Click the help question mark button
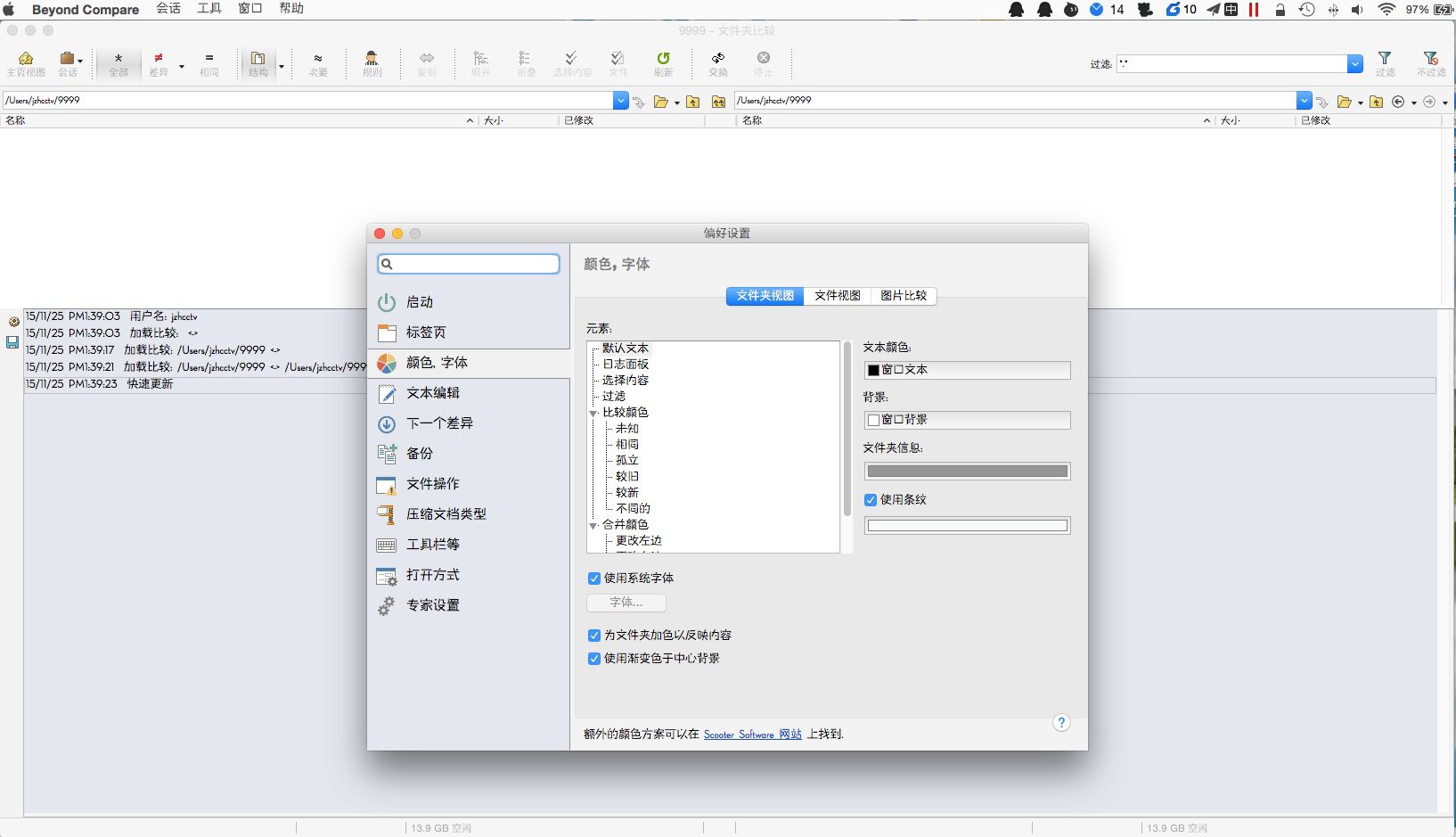 tap(1060, 723)
